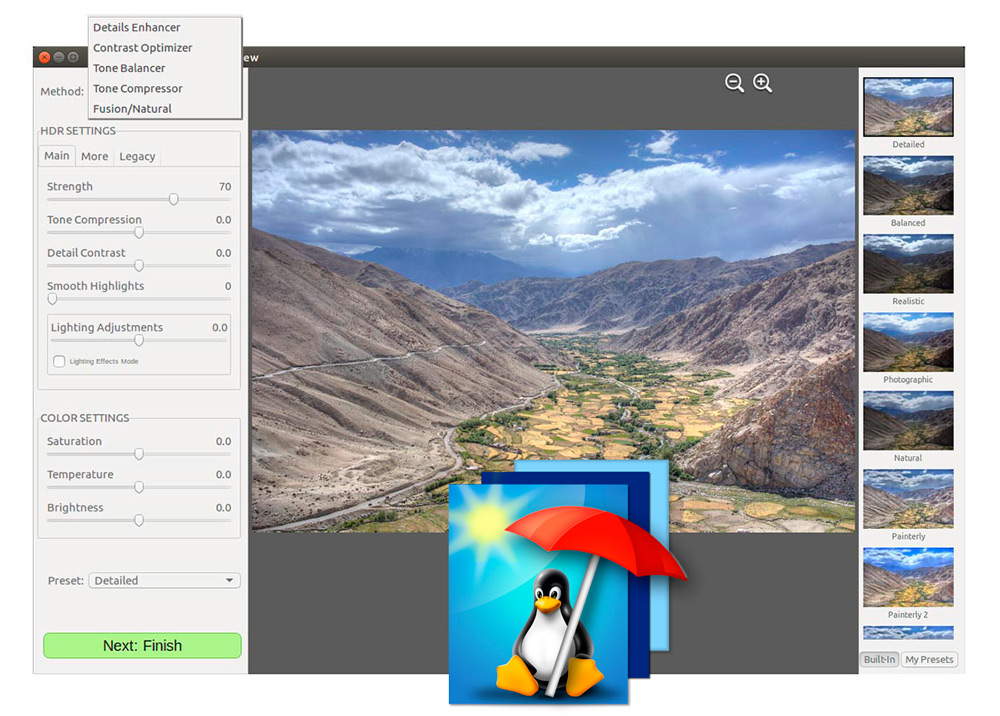Select the Detailed preset thumbnail
This screenshot has width=1000, height=716.
tap(908, 107)
